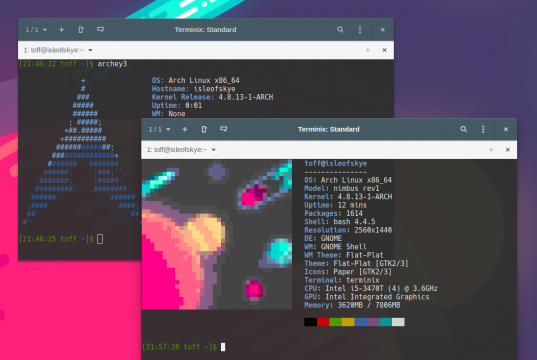Add new terminal in back Terminix window
The width and height of the screenshot is (537, 360).
point(61,30)
